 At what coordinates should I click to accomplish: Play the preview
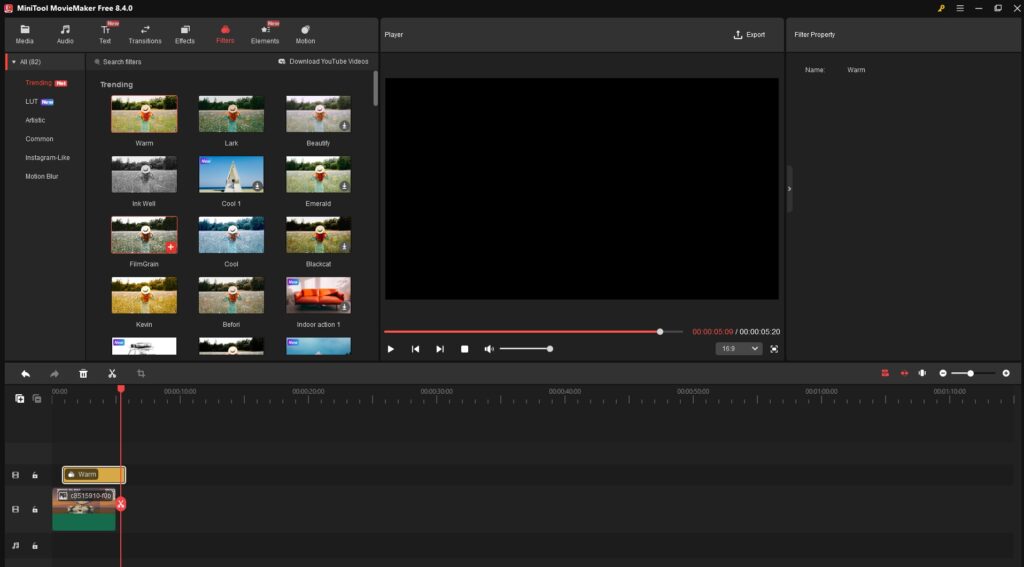[391, 349]
